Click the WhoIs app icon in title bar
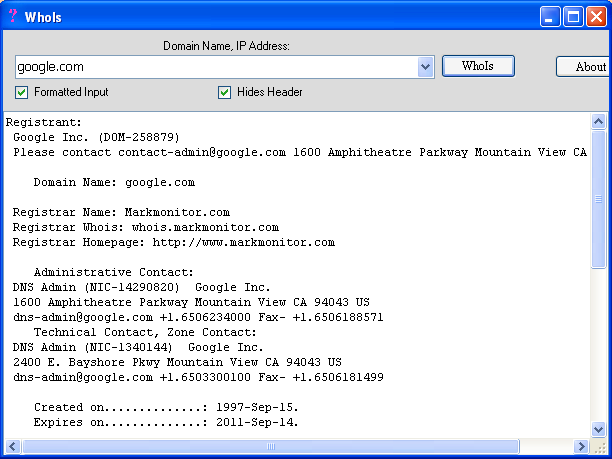The height and width of the screenshot is (459, 612). (x=13, y=16)
